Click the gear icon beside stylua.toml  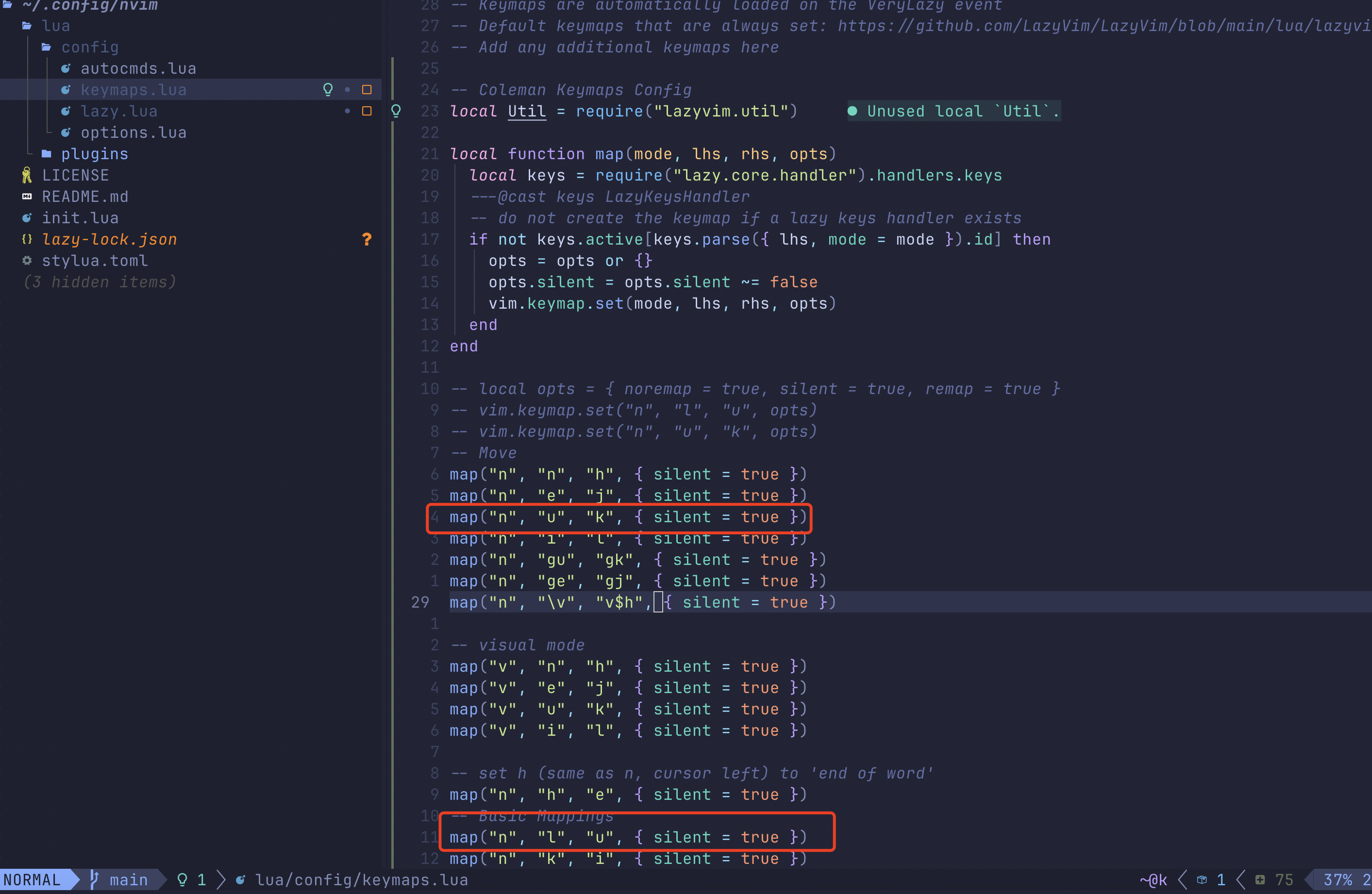[27, 261]
